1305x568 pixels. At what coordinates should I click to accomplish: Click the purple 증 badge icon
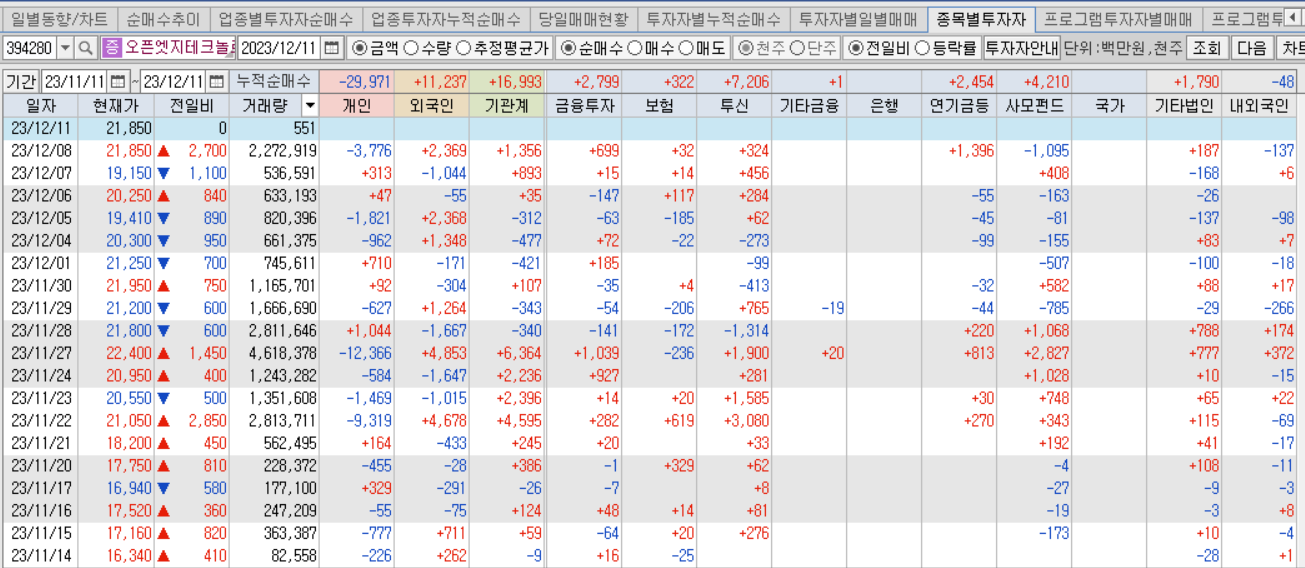click(x=111, y=47)
